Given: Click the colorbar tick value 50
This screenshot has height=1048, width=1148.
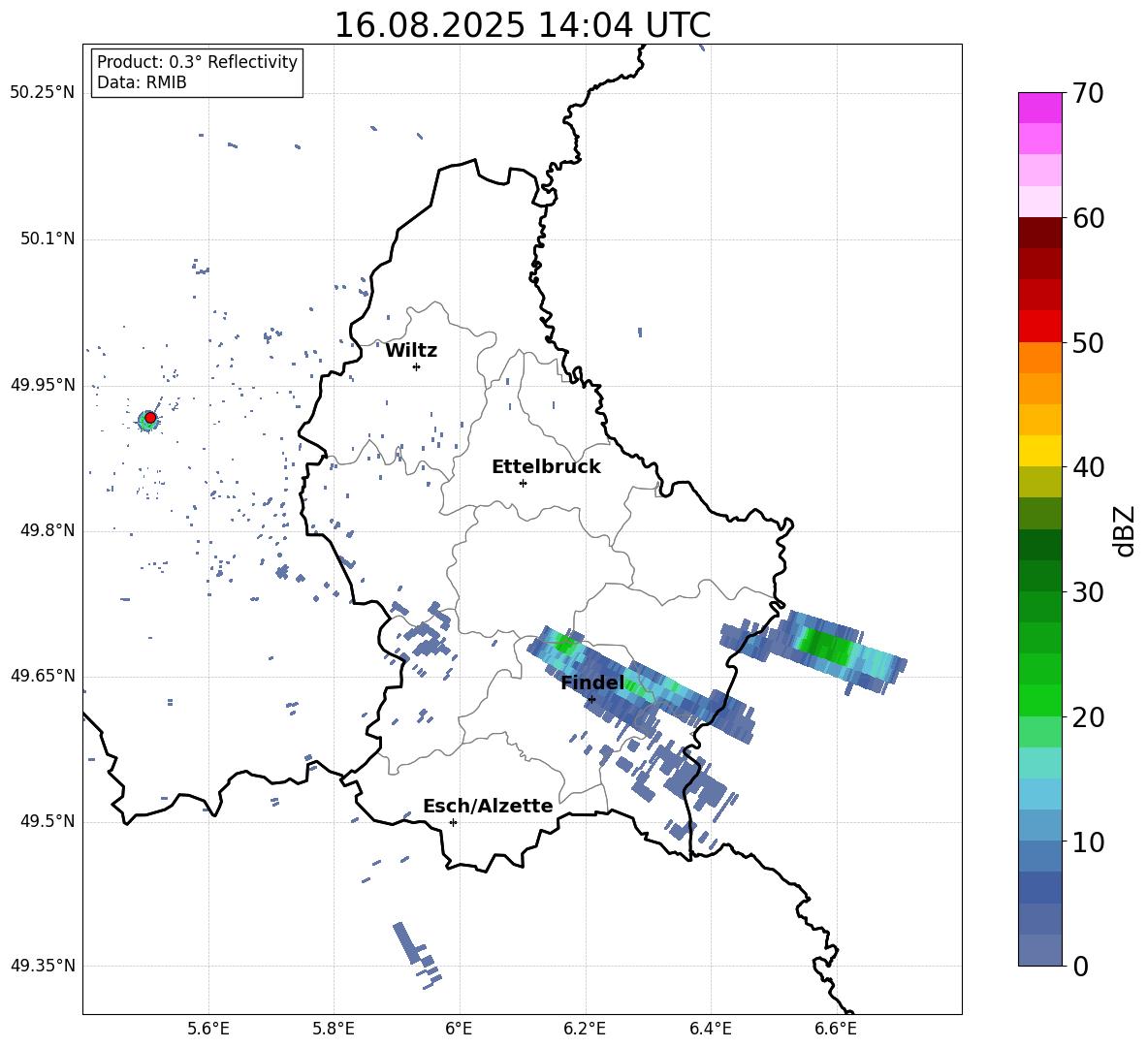Looking at the screenshot, I should coord(1088,342).
